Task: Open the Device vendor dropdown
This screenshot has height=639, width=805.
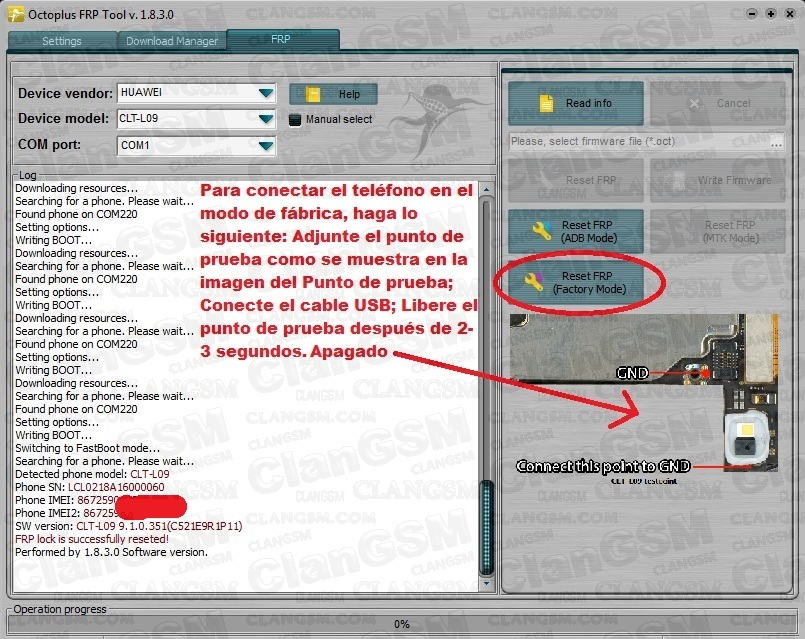Action: click(265, 92)
